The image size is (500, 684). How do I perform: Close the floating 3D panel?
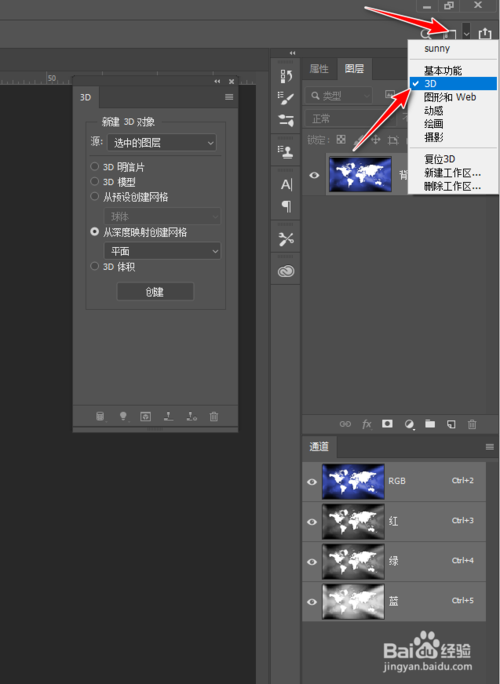coord(231,82)
